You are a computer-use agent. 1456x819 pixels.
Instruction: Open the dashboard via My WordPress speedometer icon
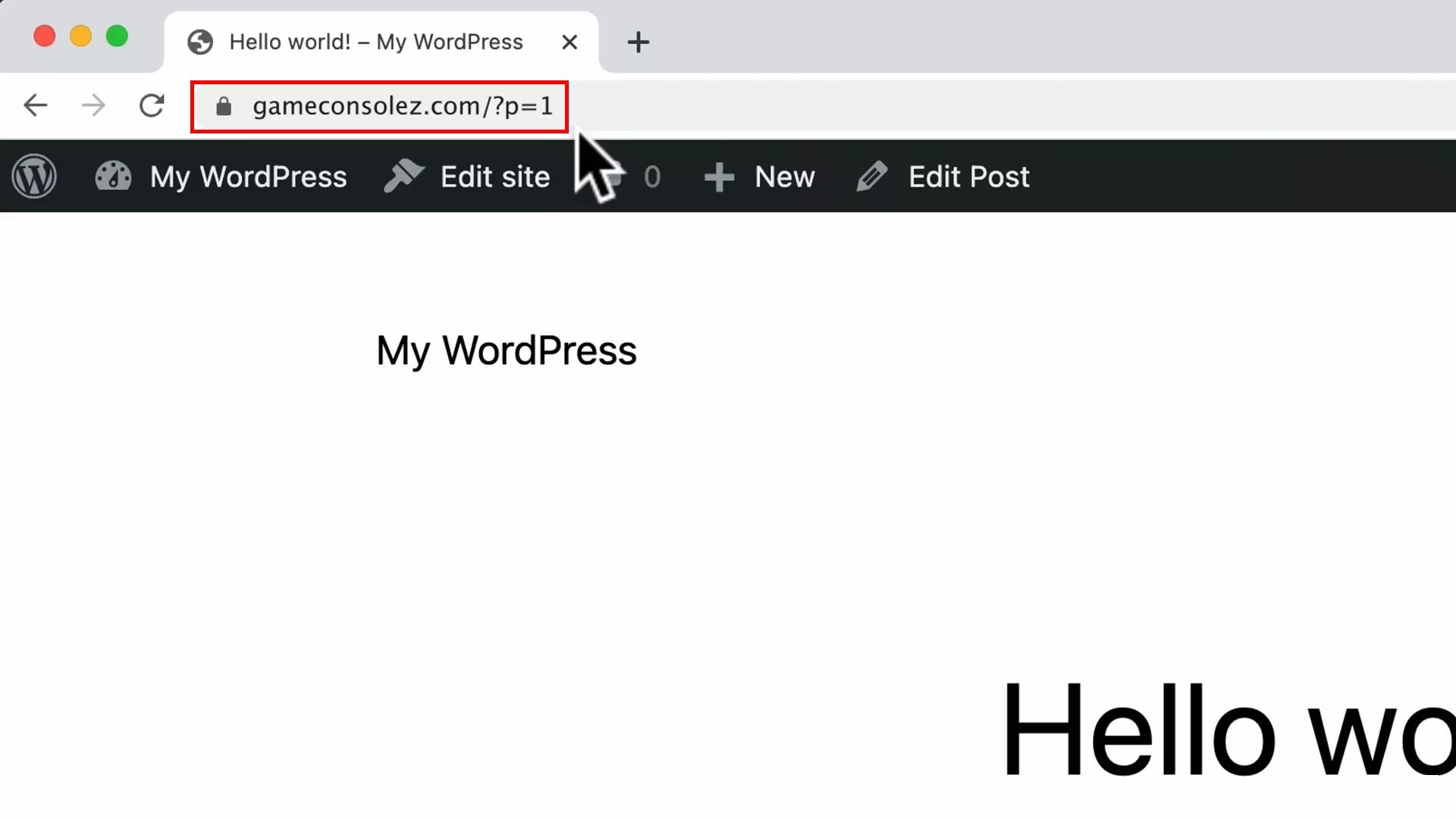click(112, 176)
